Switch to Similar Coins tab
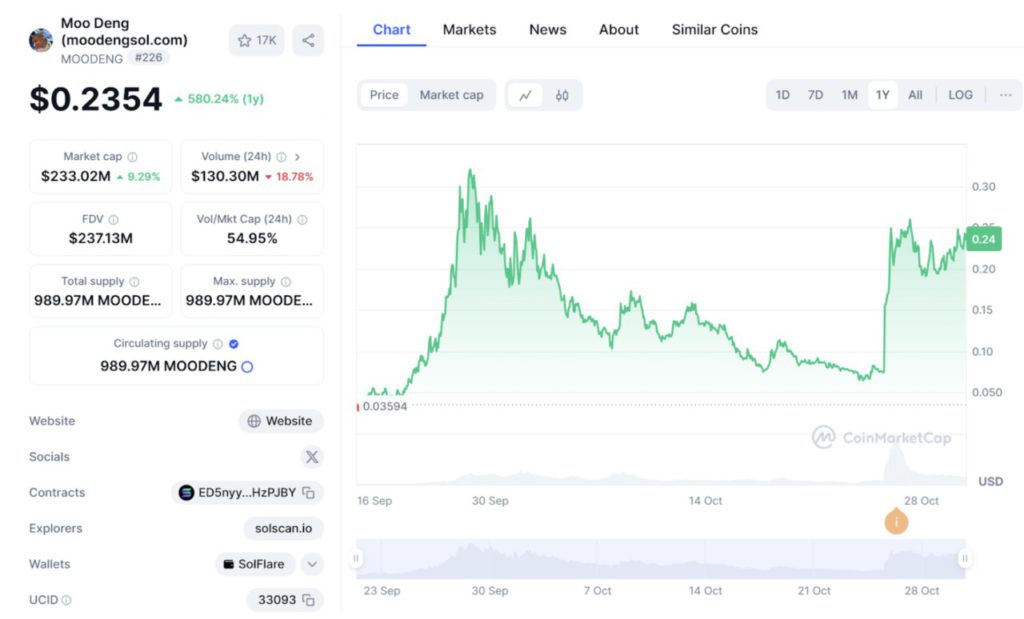 [714, 30]
